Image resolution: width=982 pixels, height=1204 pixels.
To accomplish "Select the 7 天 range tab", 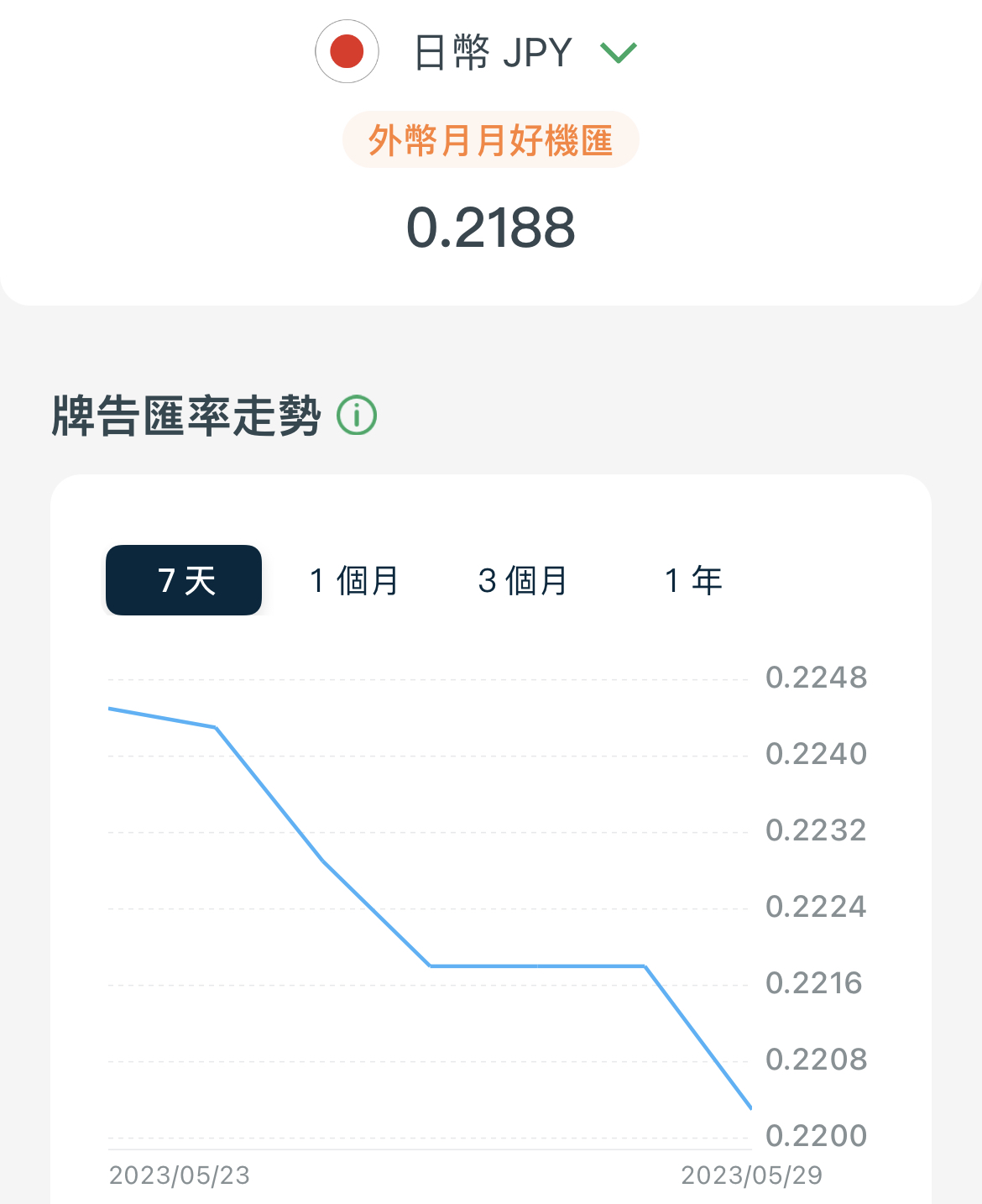I will coord(184,580).
